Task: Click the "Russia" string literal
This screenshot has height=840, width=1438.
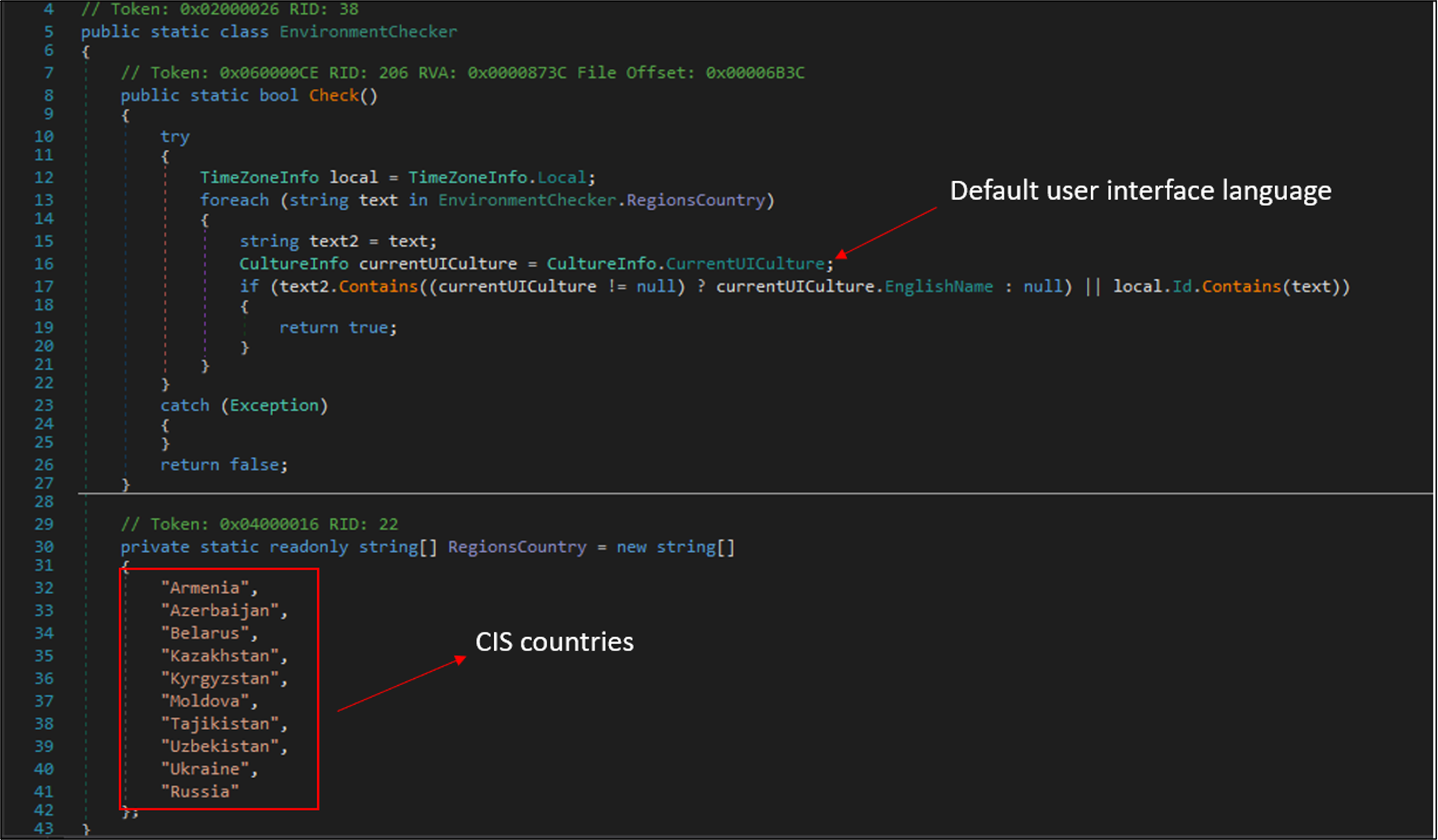Action: 200,792
